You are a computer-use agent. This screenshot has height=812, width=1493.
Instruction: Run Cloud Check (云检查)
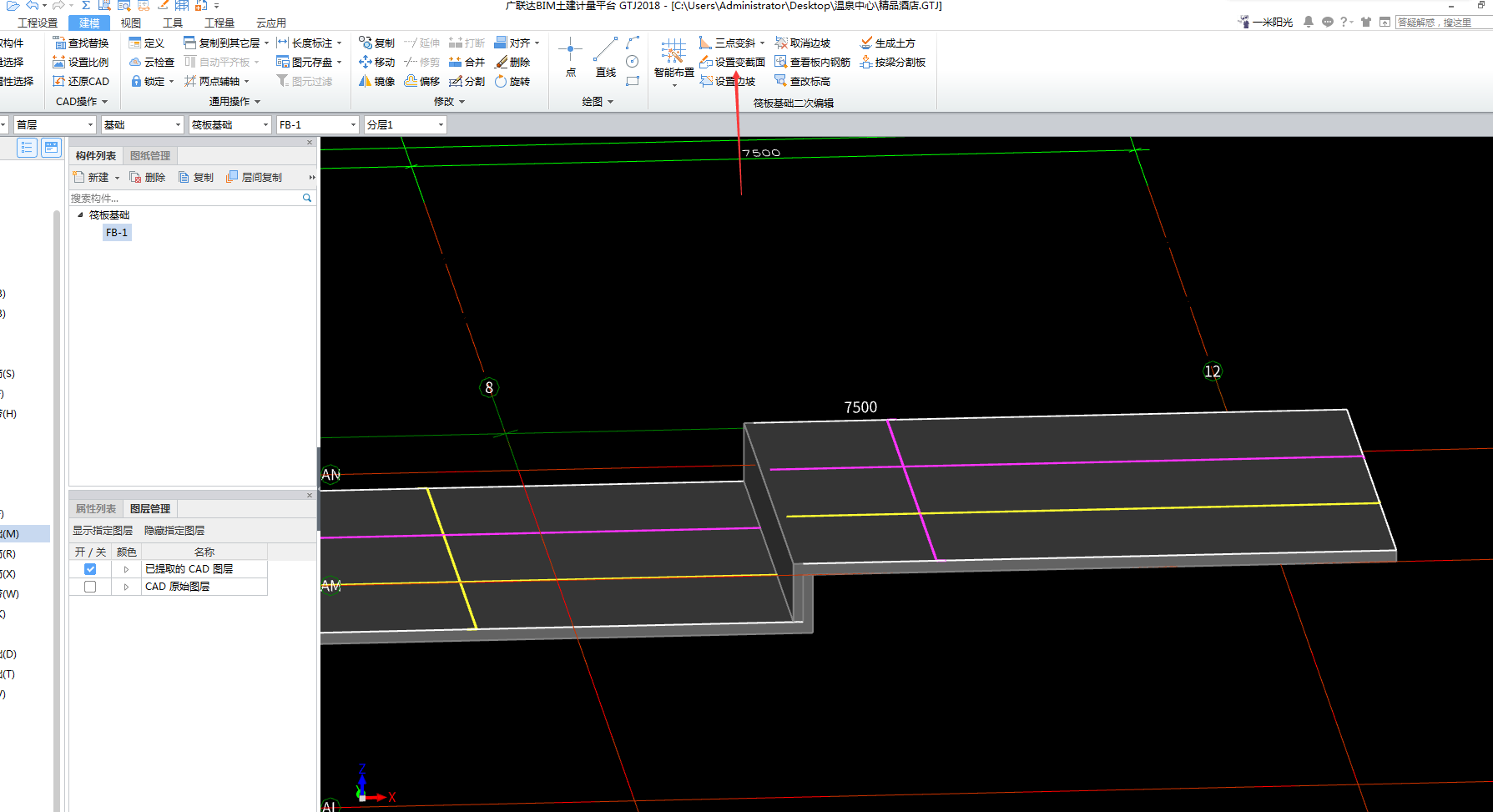152,62
